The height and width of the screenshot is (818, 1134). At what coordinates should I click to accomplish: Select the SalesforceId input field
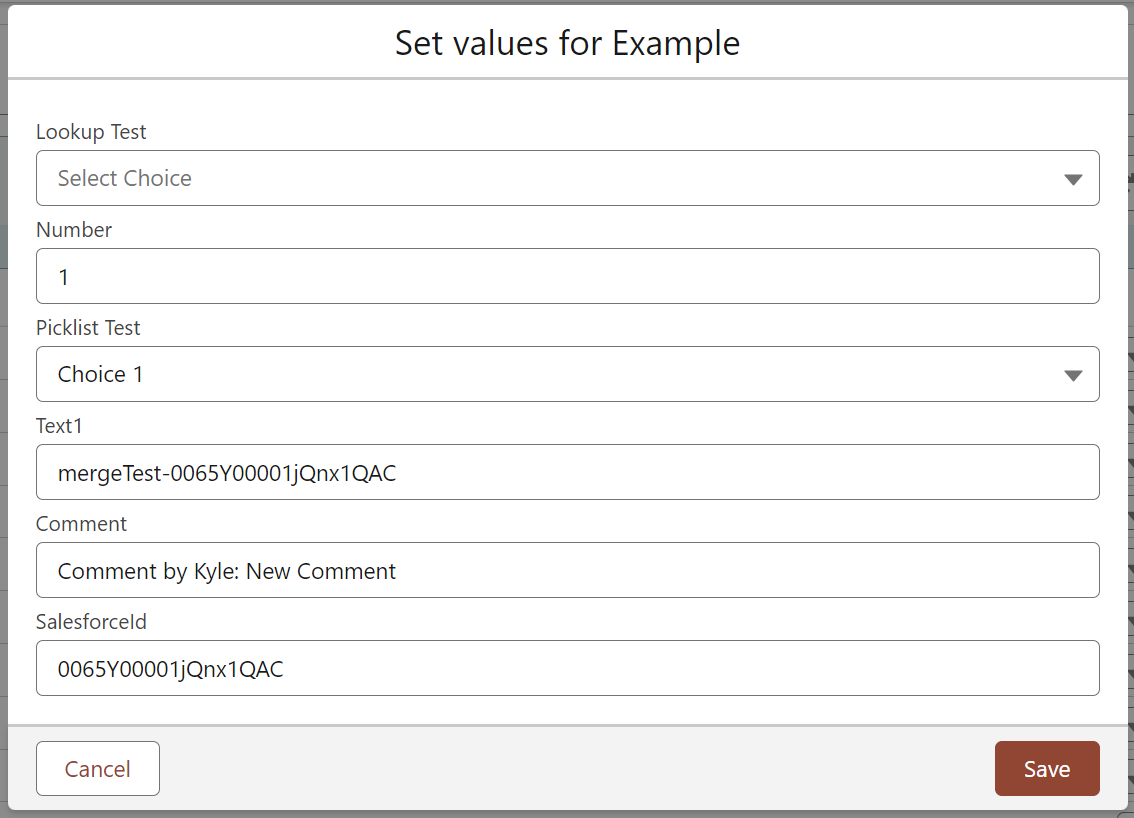tap(568, 668)
